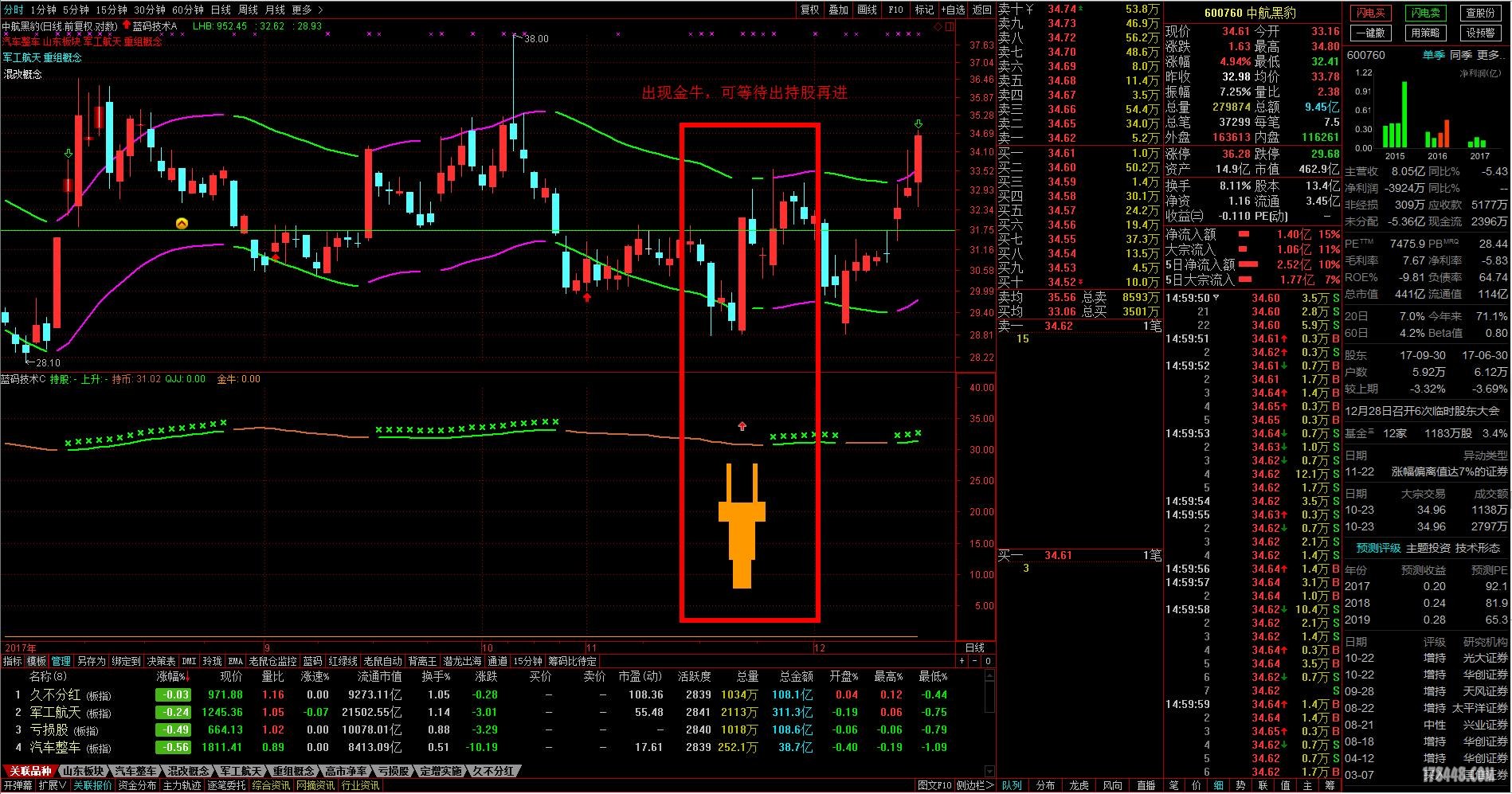1512x794 pixels.
Task: Click the 标记 mark button
Action: click(924, 10)
